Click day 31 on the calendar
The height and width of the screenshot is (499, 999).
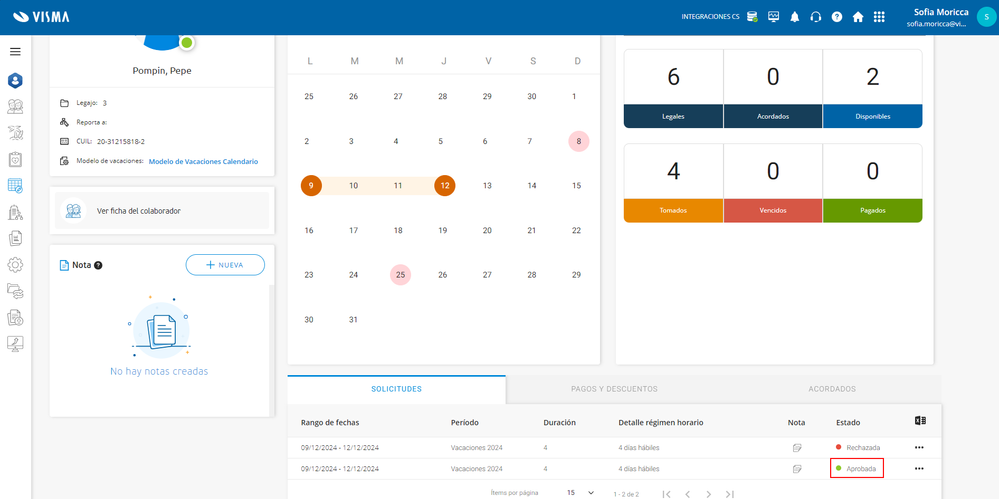click(x=354, y=320)
